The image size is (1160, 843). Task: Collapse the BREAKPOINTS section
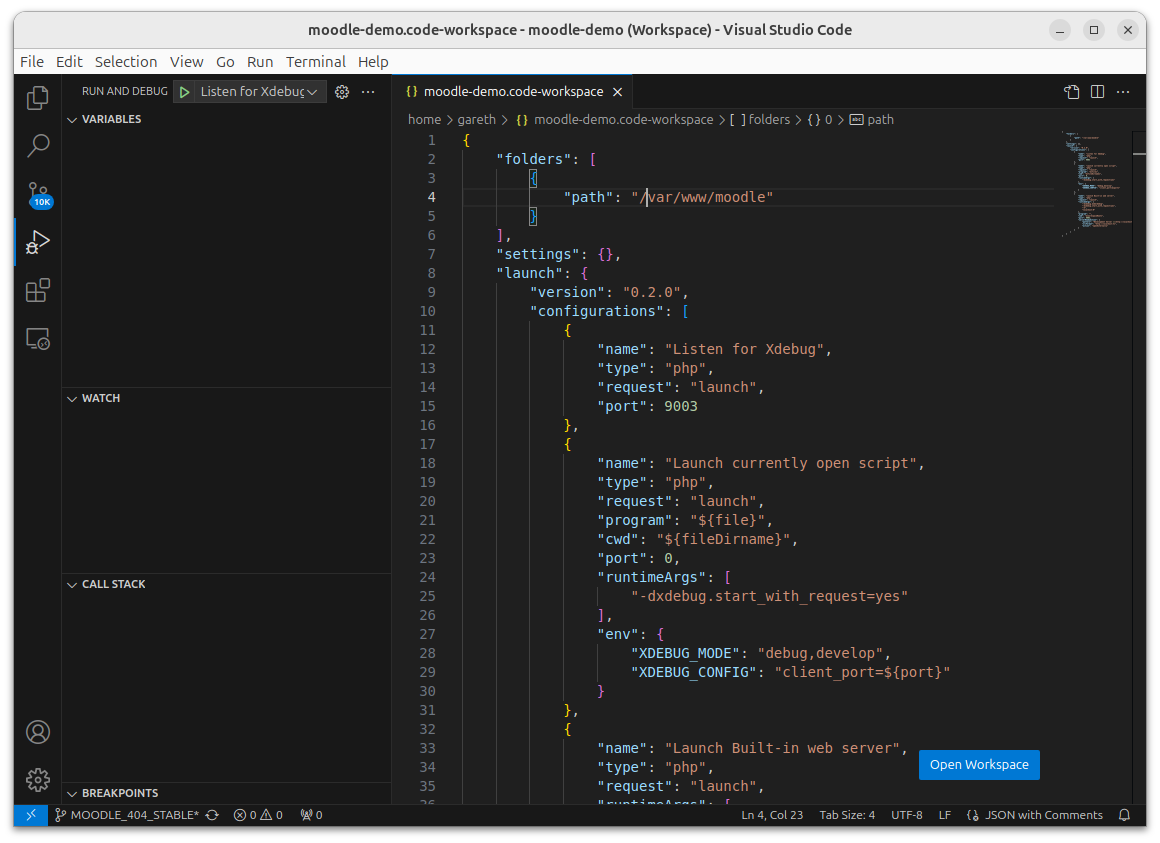[x=226, y=793]
